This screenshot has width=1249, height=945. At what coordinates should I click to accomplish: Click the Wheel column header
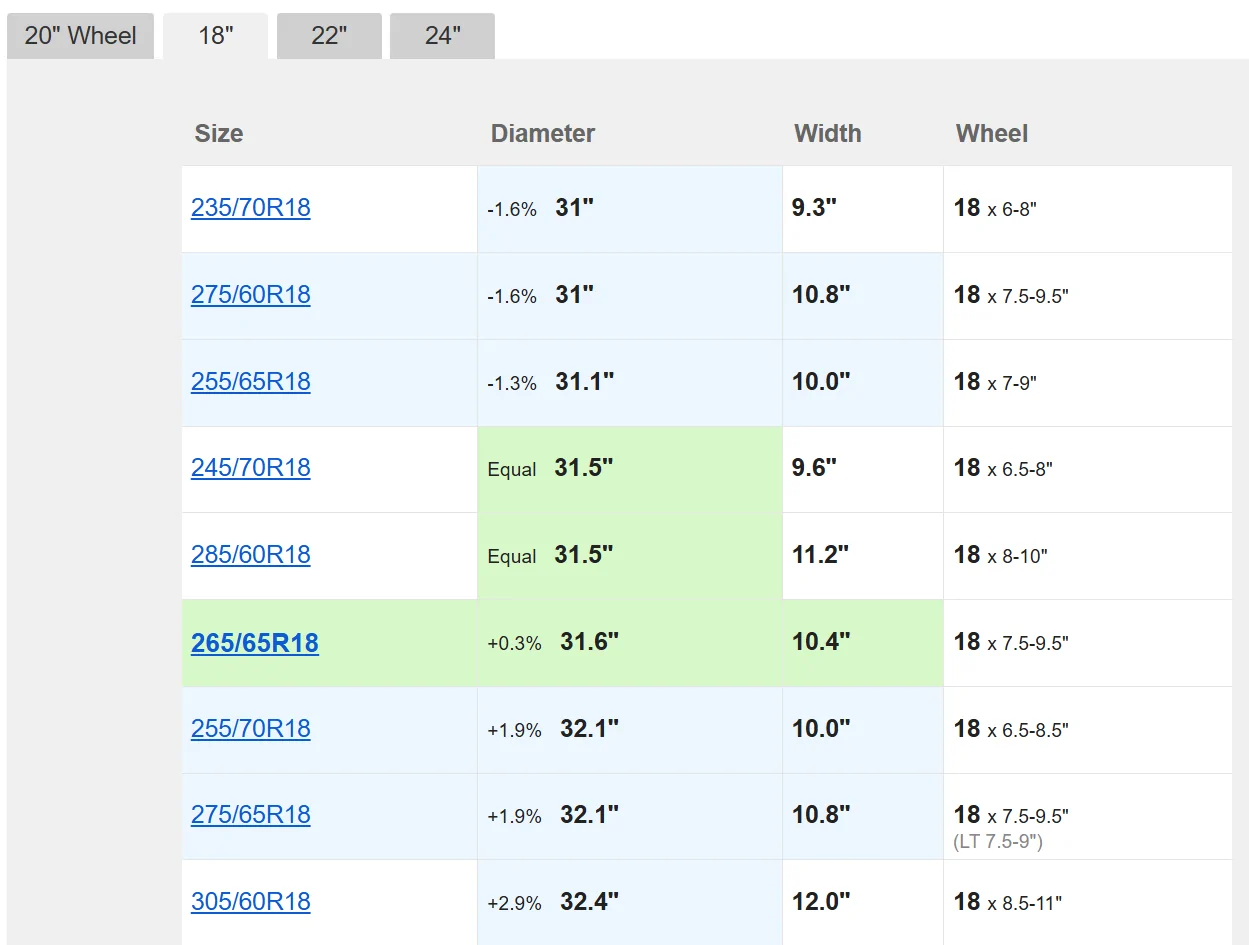point(991,134)
